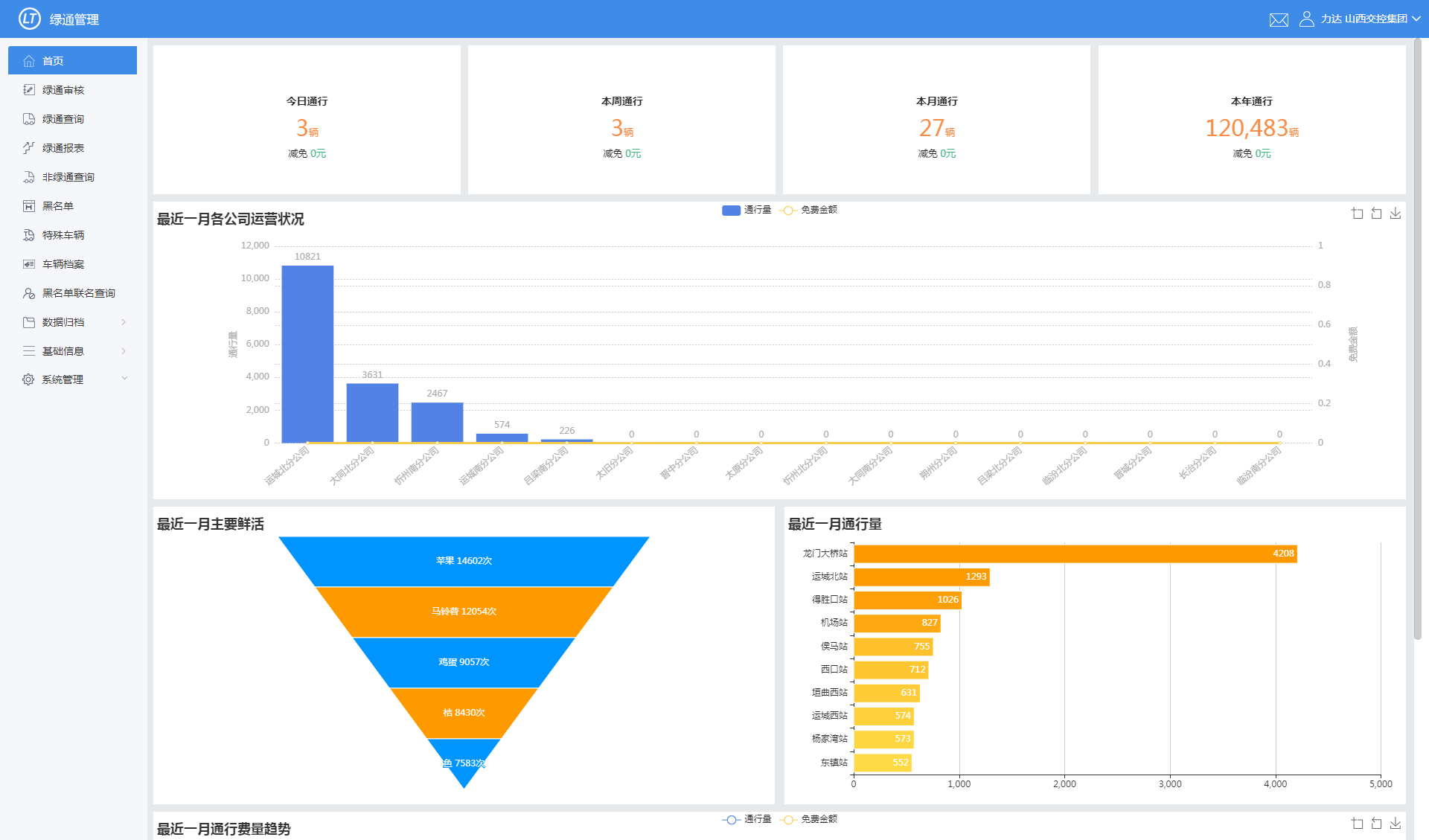The height and width of the screenshot is (840, 1429).
Task: Toggle 通行量 legend in 通行费量趋势 chart
Action: [x=747, y=819]
